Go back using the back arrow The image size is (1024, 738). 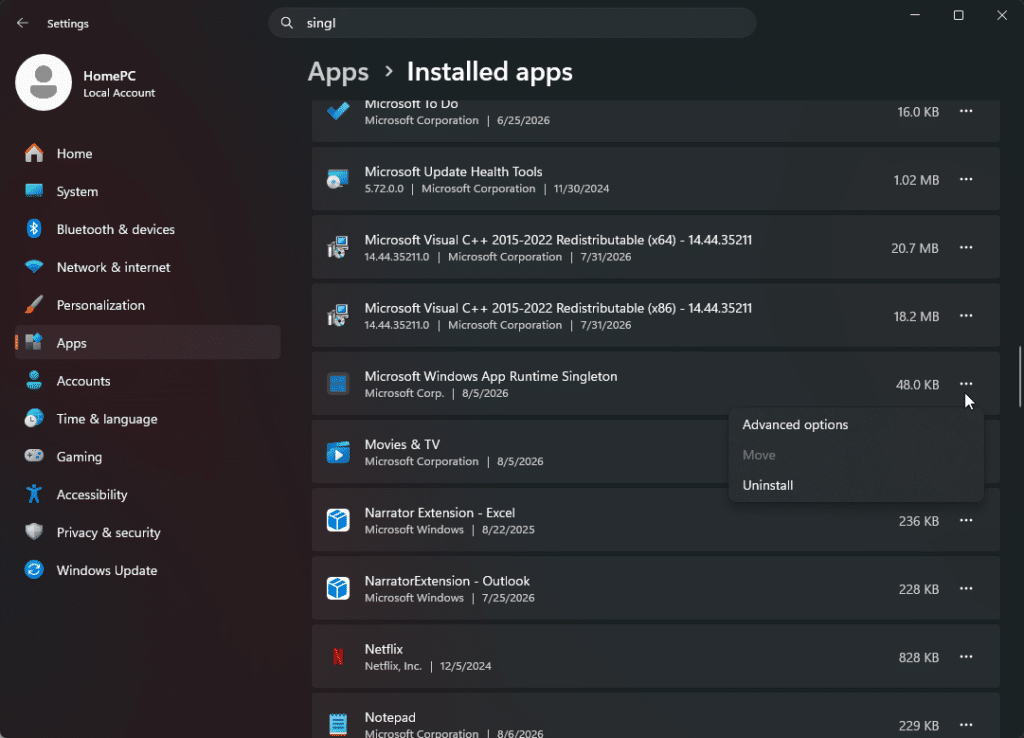pyautogui.click(x=23, y=23)
